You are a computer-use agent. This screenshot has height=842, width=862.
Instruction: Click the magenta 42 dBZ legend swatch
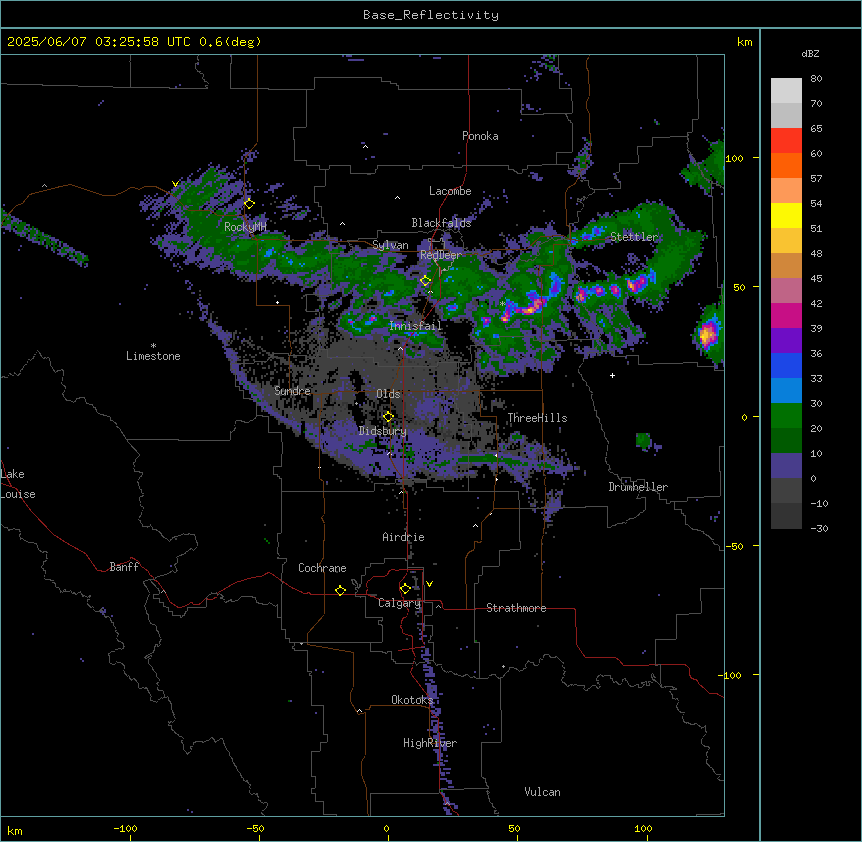pyautogui.click(x=786, y=315)
